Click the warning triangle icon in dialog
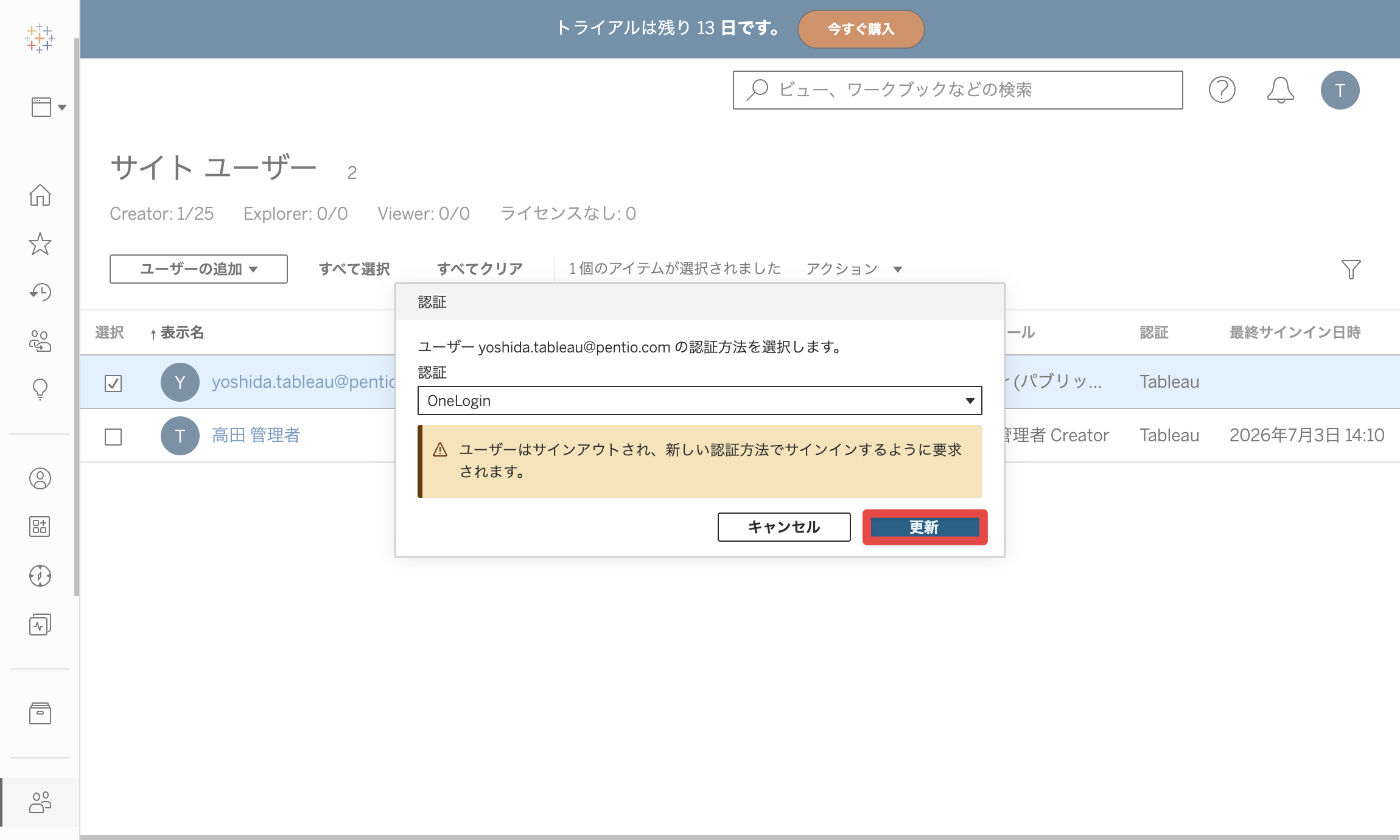The height and width of the screenshot is (840, 1400). (x=440, y=450)
